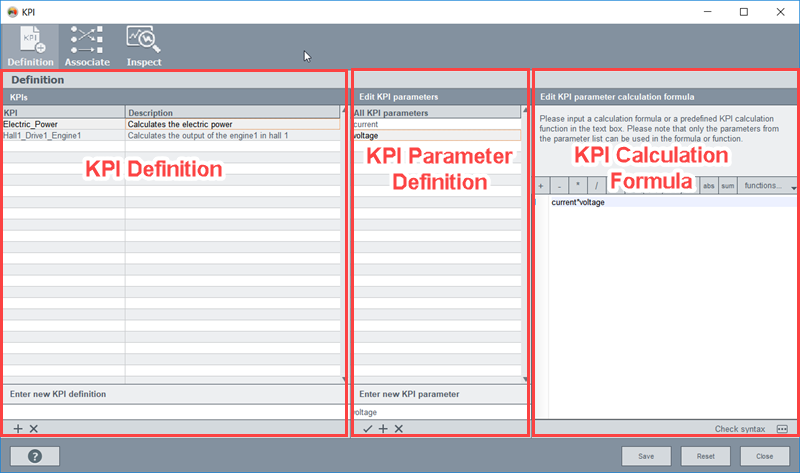The height and width of the screenshot is (474, 800).
Task: Insert the sum function
Action: [x=727, y=186]
